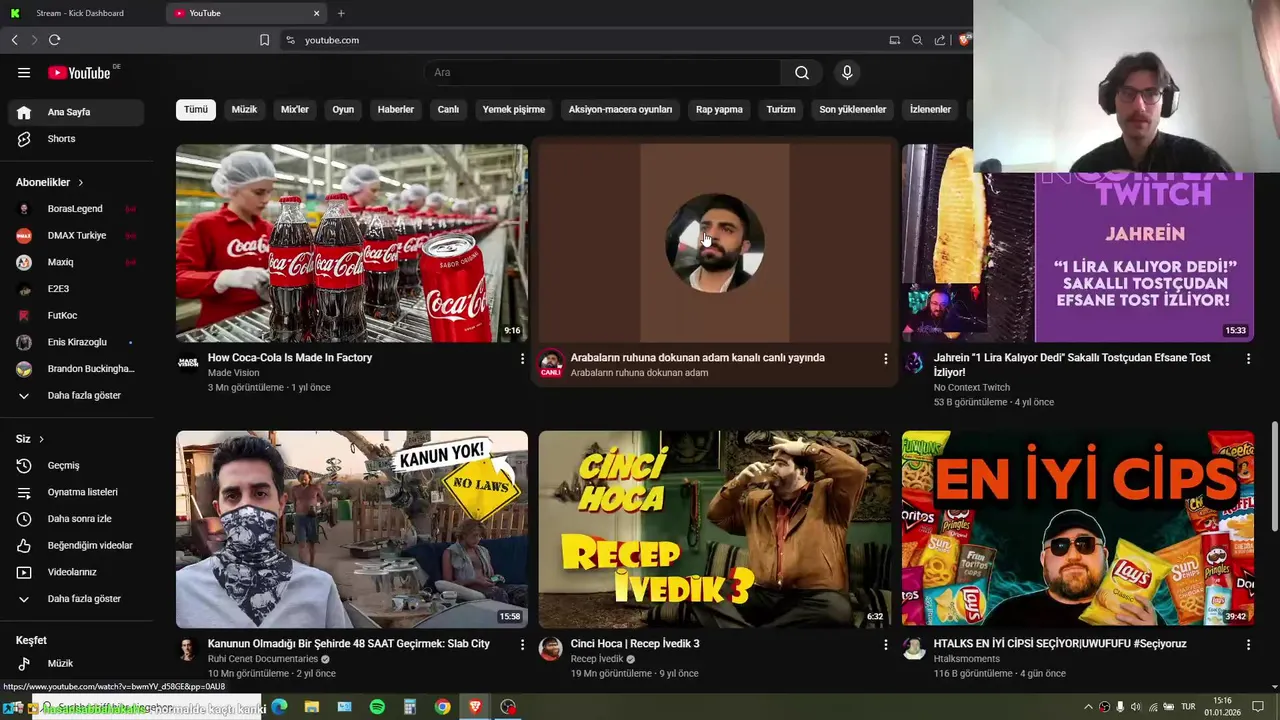Bookmark this page with the bookmark icon

[264, 40]
